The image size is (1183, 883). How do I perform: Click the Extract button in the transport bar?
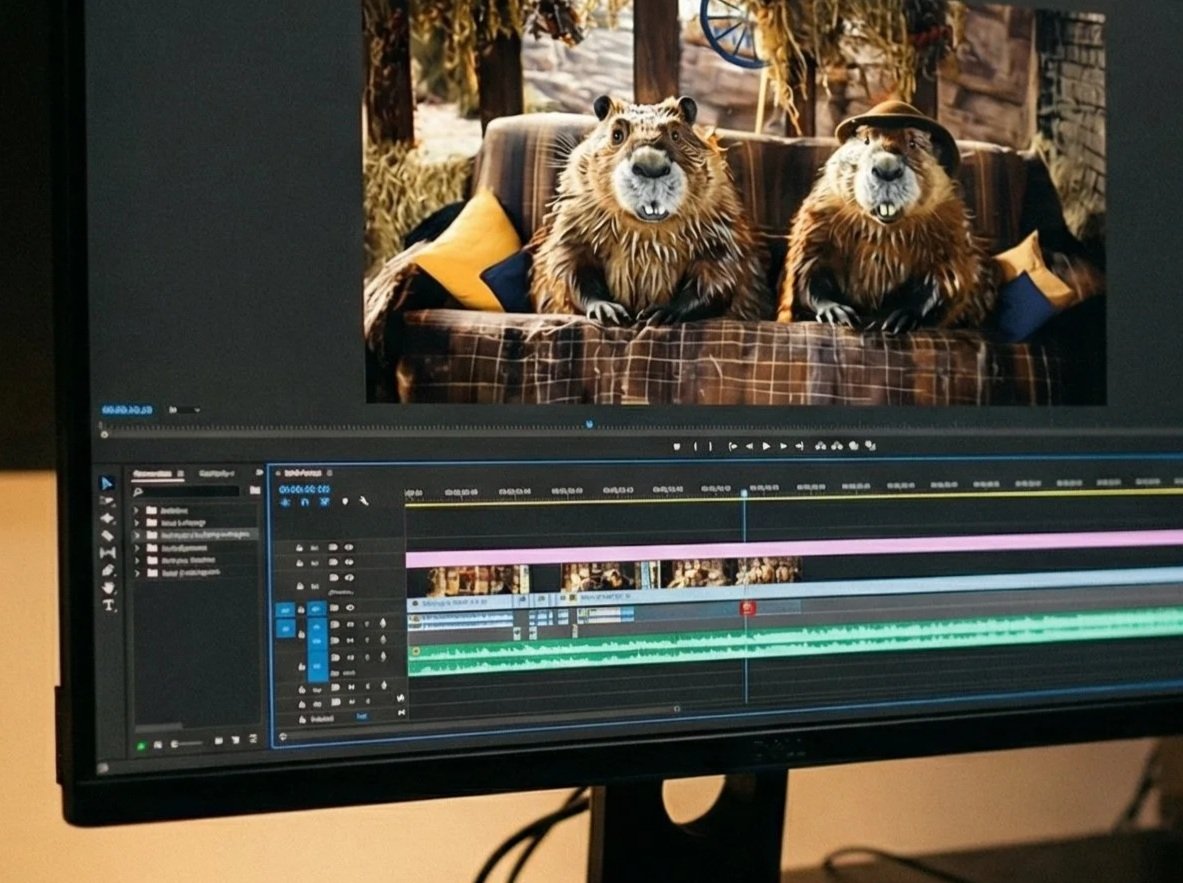coord(837,446)
